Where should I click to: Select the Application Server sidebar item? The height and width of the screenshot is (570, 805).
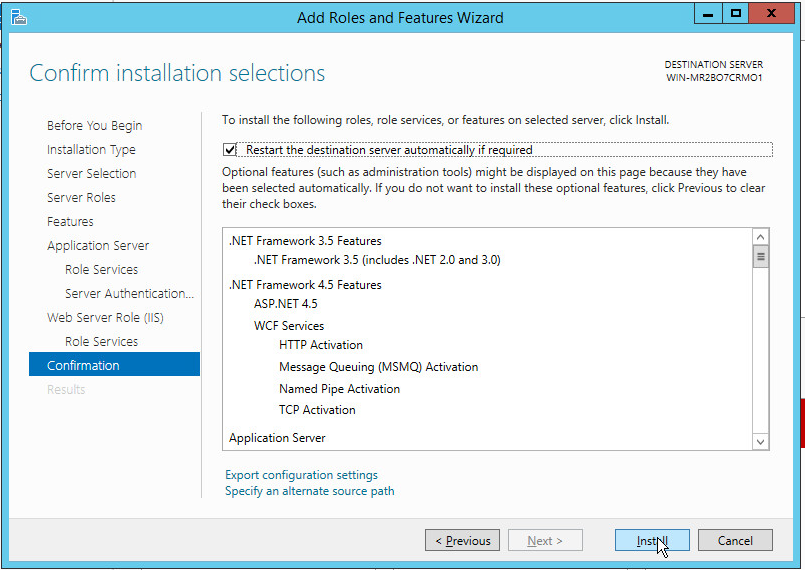click(98, 246)
